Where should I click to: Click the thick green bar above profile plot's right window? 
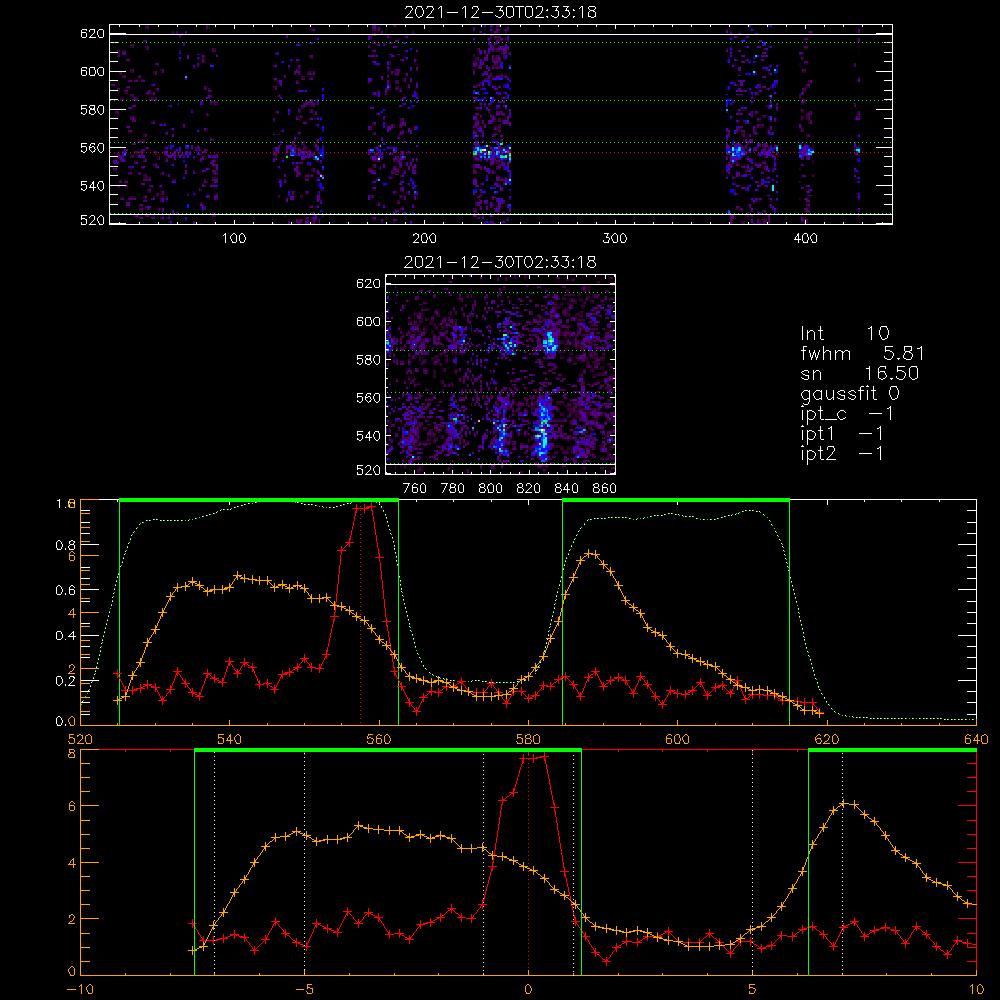676,501
